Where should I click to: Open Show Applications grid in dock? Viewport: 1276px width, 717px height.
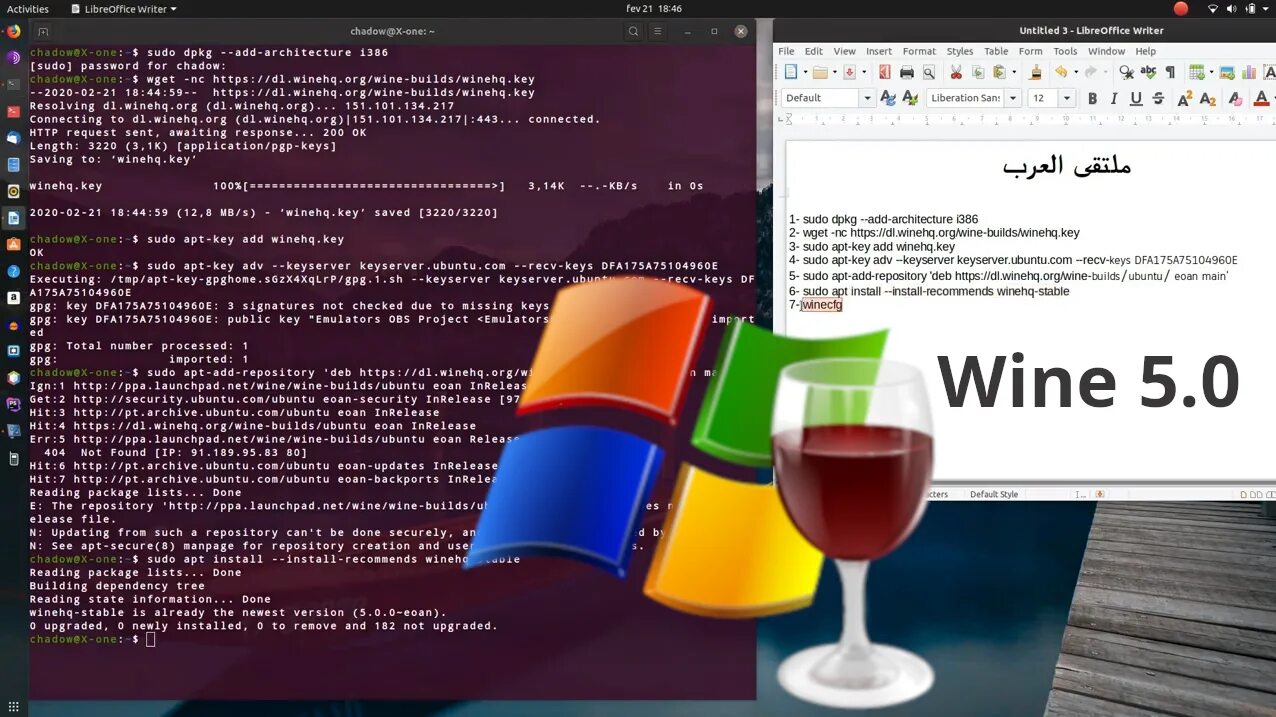13,706
